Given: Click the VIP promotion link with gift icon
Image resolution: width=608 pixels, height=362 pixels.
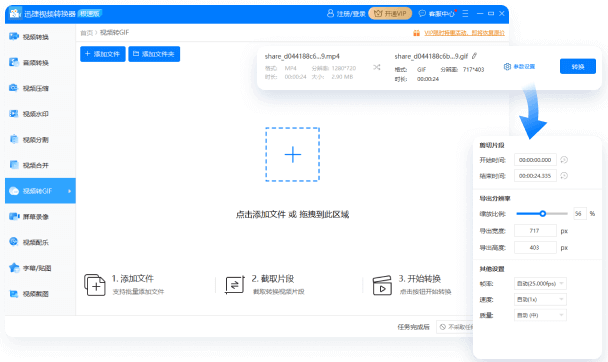Looking at the screenshot, I should [459, 33].
